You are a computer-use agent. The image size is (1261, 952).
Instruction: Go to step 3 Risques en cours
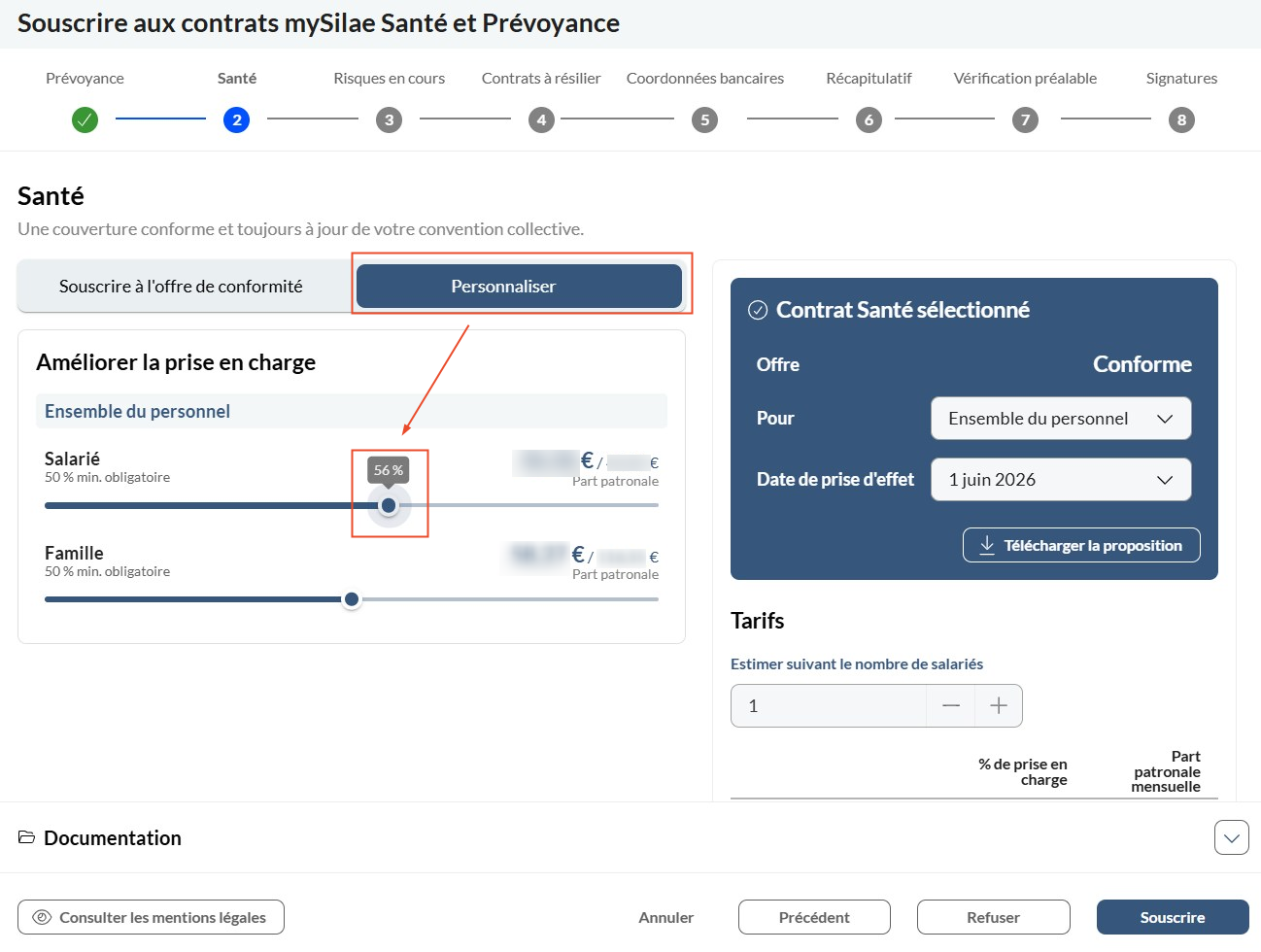tap(389, 119)
